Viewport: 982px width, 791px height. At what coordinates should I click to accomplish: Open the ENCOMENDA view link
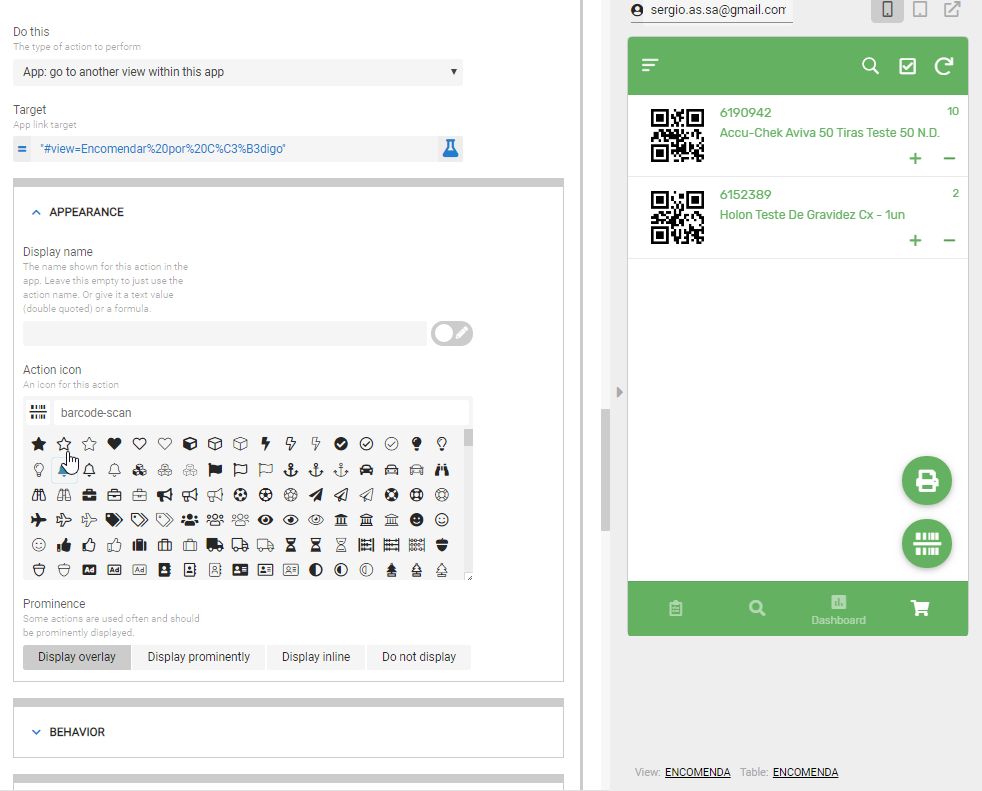coord(698,772)
